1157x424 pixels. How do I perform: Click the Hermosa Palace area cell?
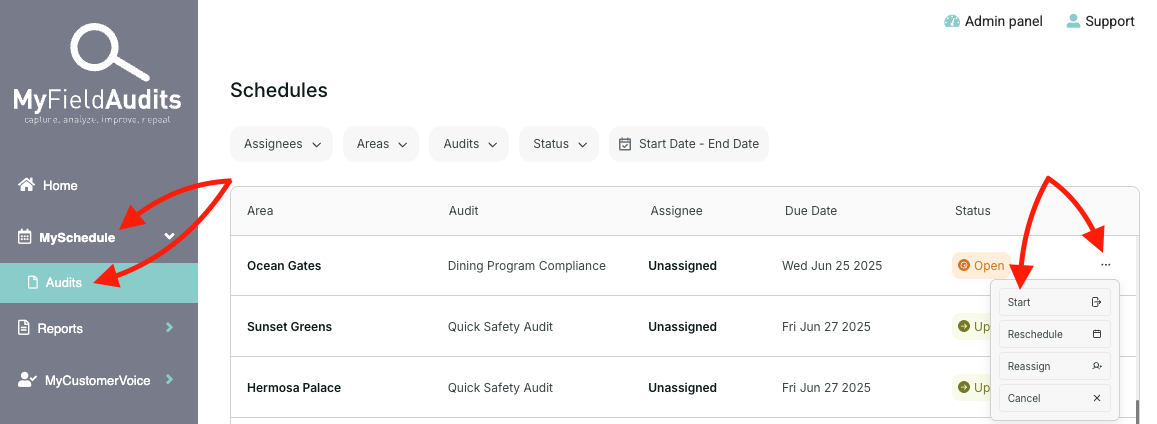click(294, 387)
